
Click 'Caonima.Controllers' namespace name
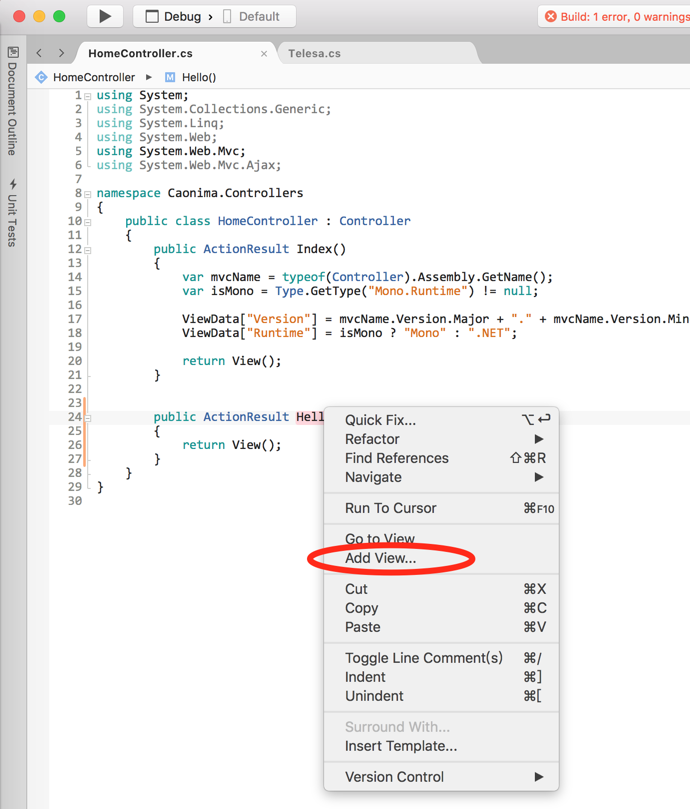235,193
